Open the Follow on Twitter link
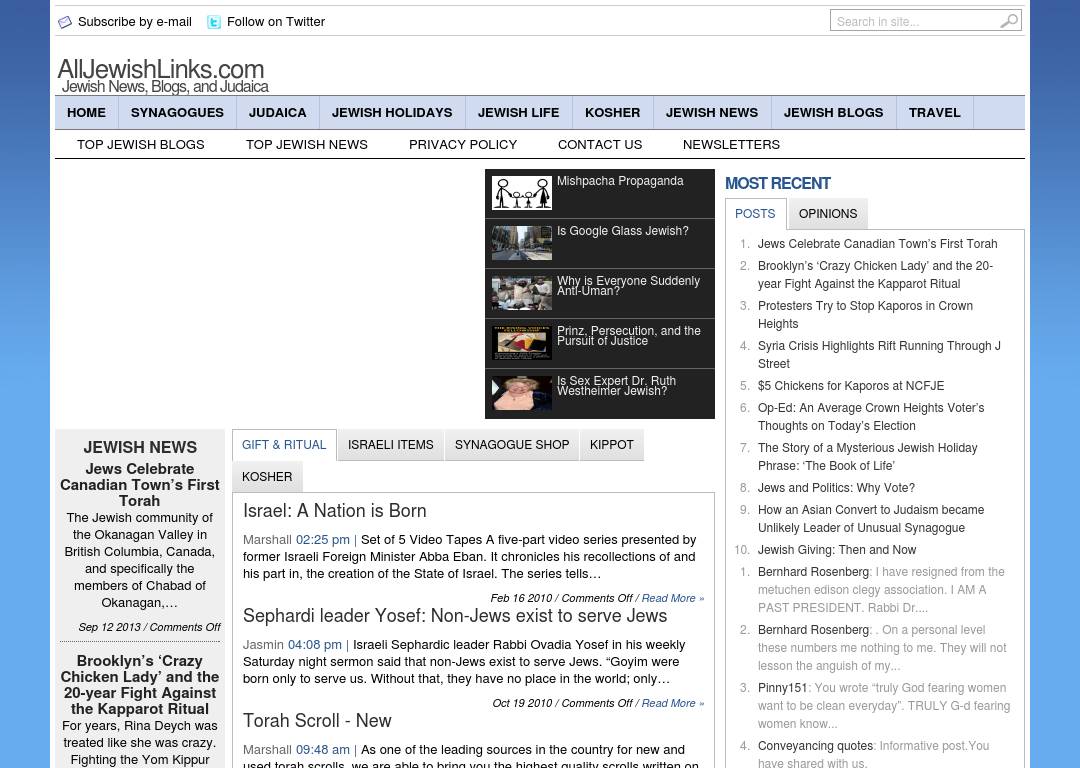The width and height of the screenshot is (1080, 768). click(276, 22)
